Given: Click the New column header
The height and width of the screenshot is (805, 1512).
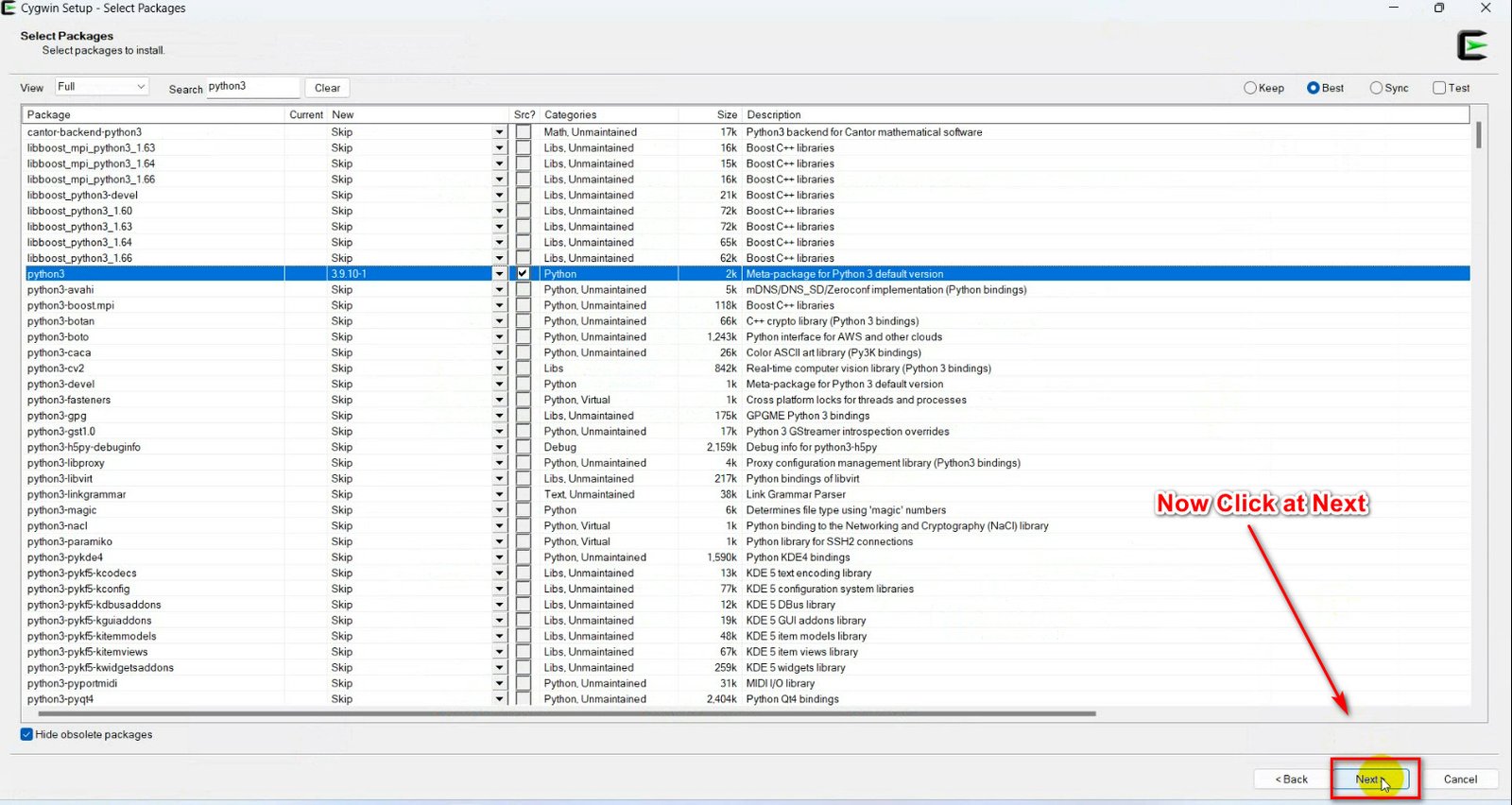Looking at the screenshot, I should click(x=418, y=114).
